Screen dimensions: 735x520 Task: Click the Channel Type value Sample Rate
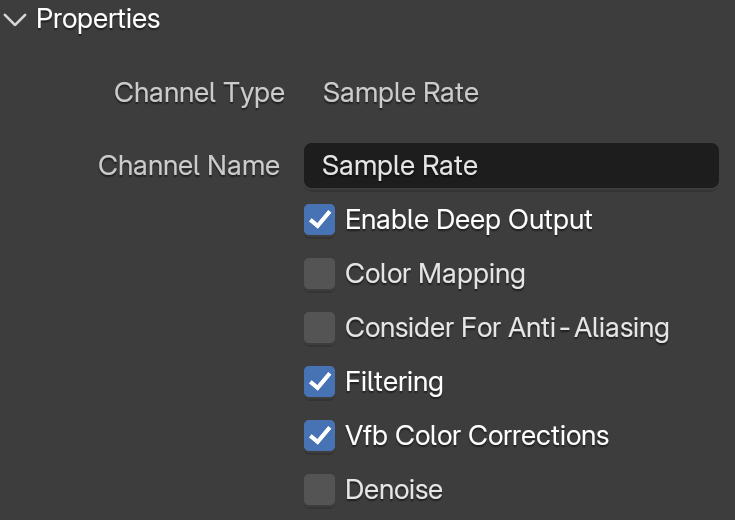[x=401, y=93]
